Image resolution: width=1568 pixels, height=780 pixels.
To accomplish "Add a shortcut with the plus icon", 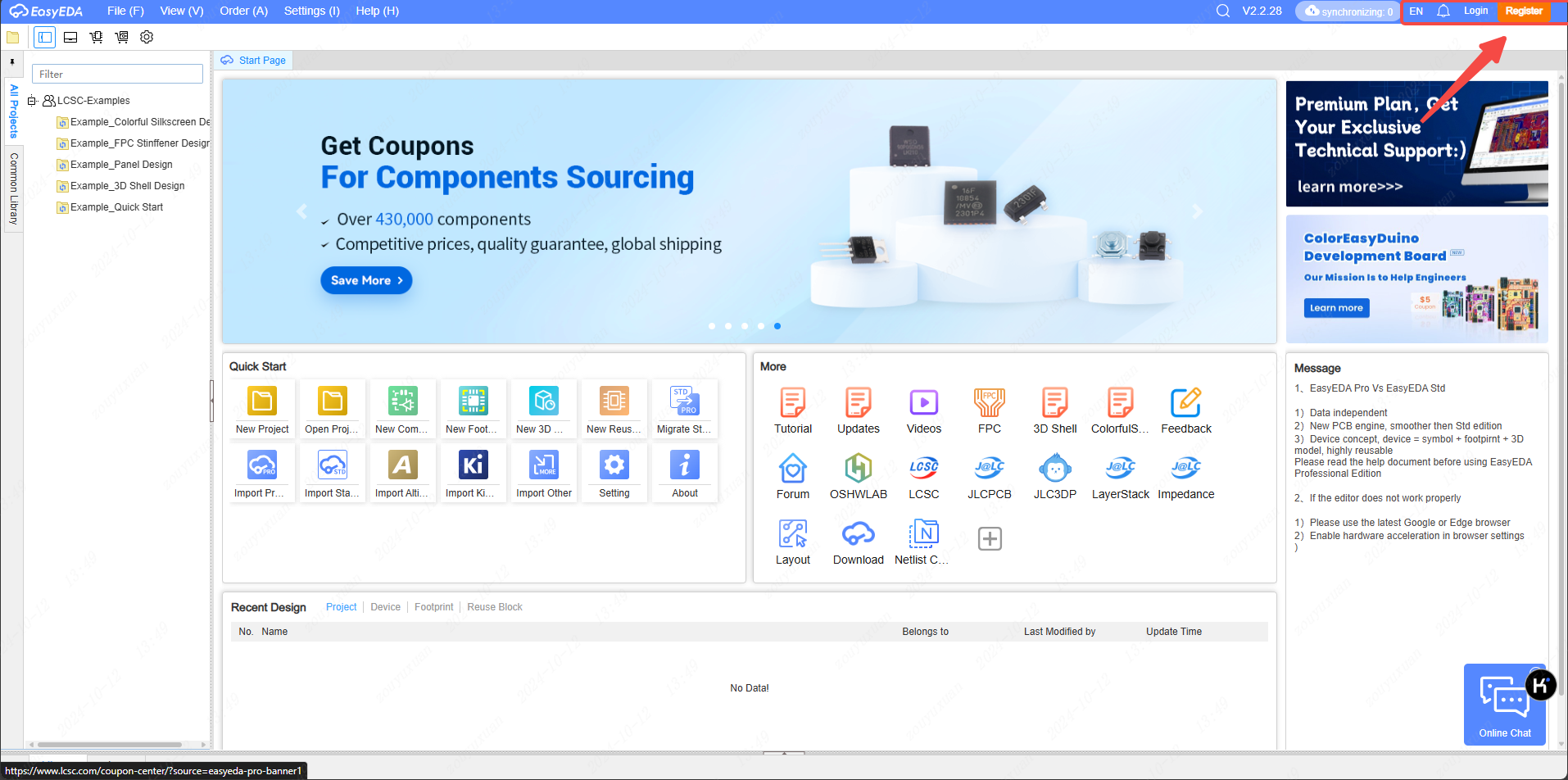I will pyautogui.click(x=990, y=538).
